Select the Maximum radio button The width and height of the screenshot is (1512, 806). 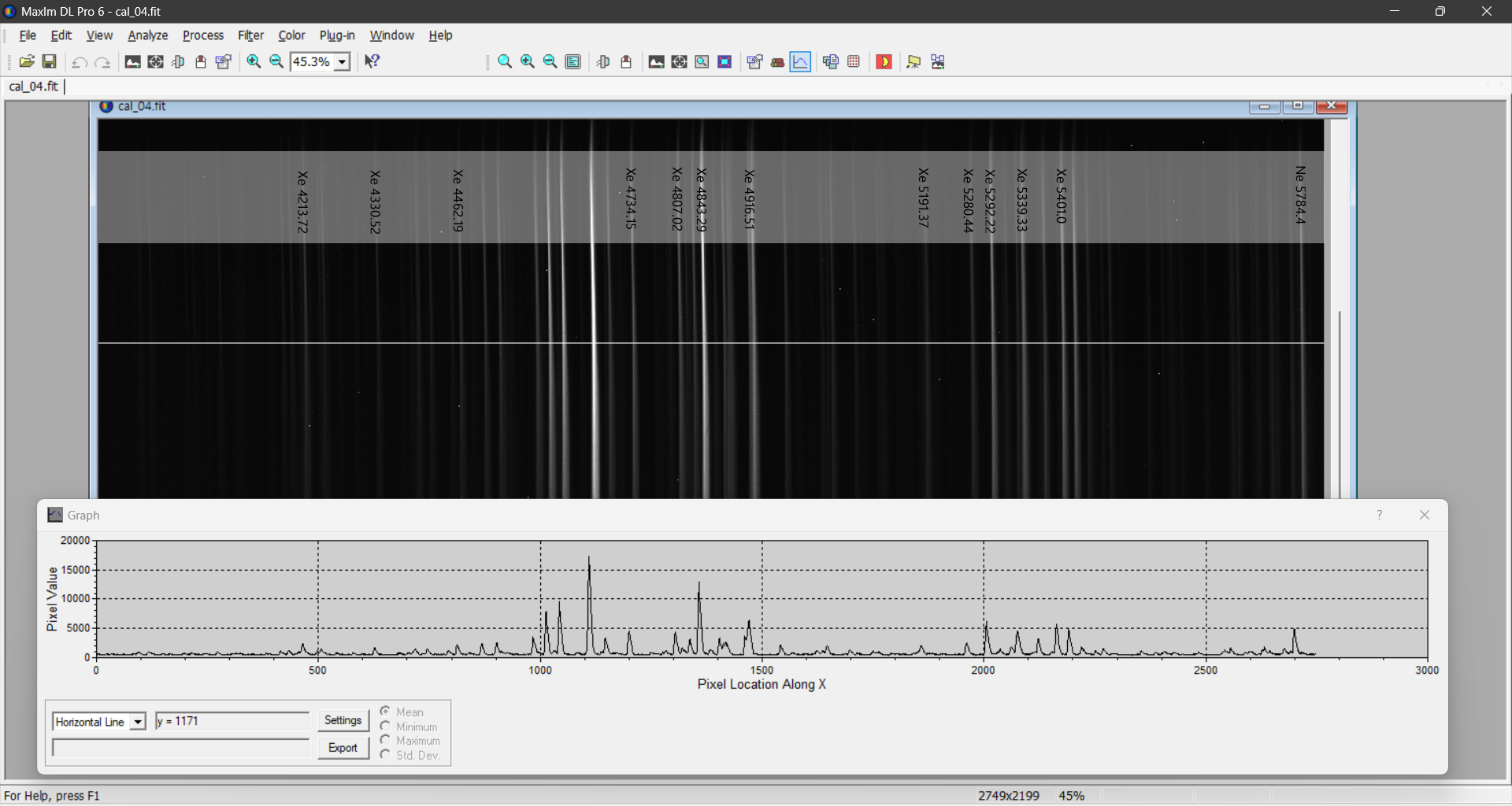click(x=385, y=741)
